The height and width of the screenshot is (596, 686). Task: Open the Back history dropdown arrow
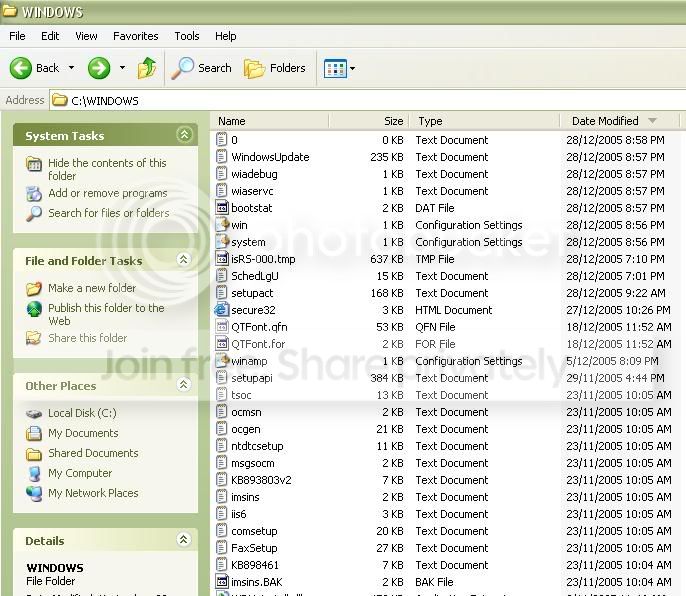click(x=71, y=68)
